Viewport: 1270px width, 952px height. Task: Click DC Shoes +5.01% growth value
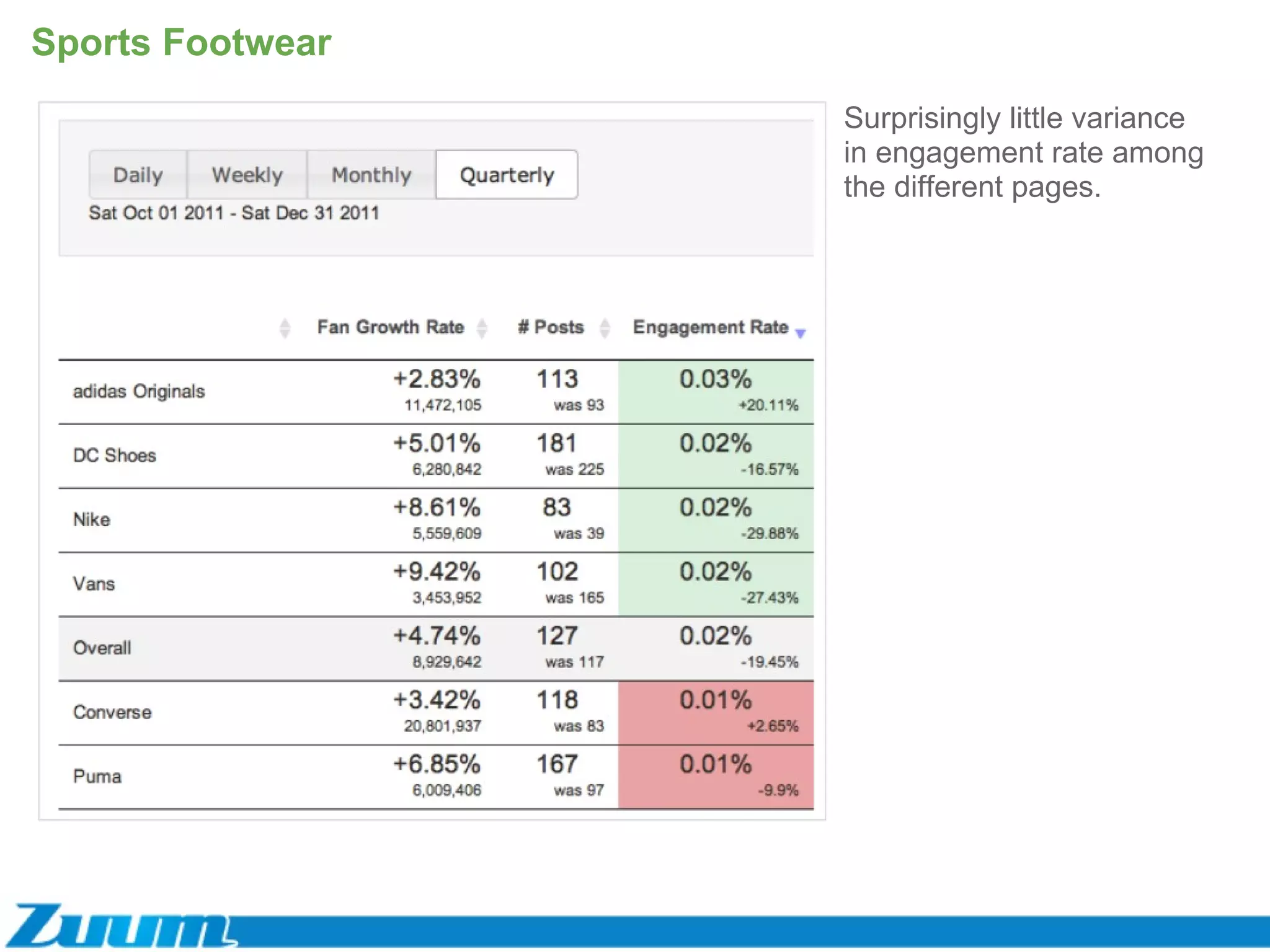pyautogui.click(x=437, y=443)
